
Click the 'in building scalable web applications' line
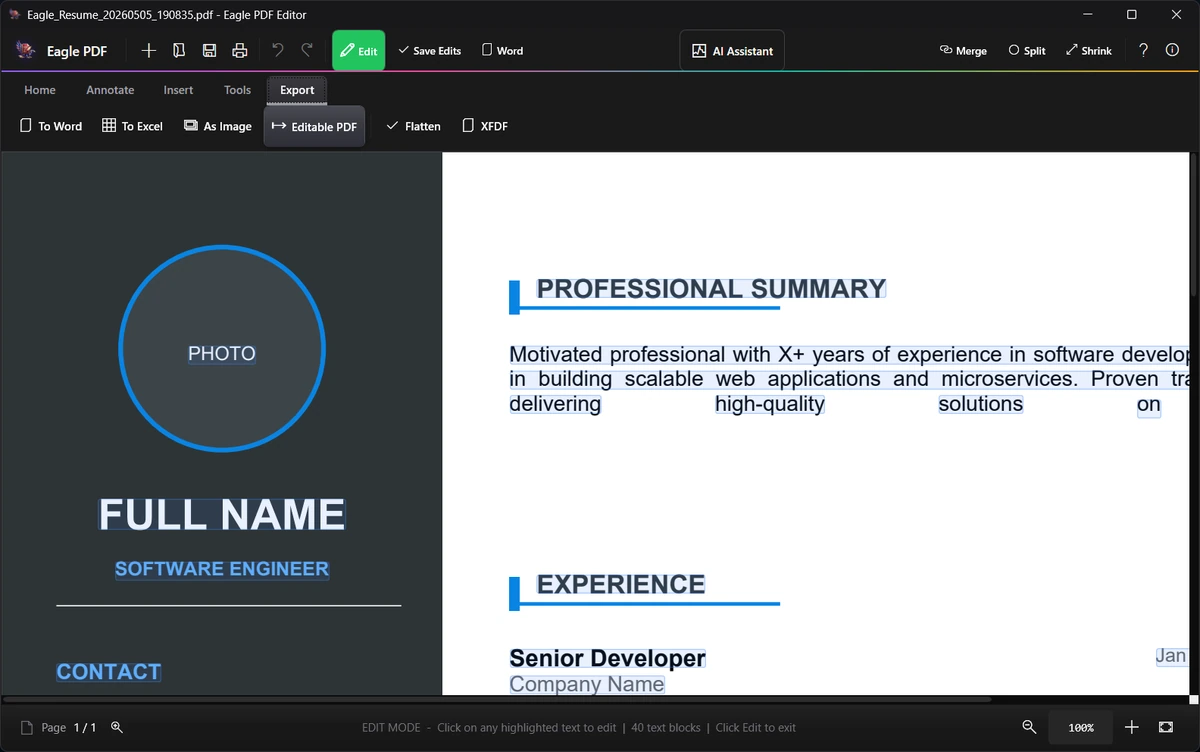[x=849, y=379]
